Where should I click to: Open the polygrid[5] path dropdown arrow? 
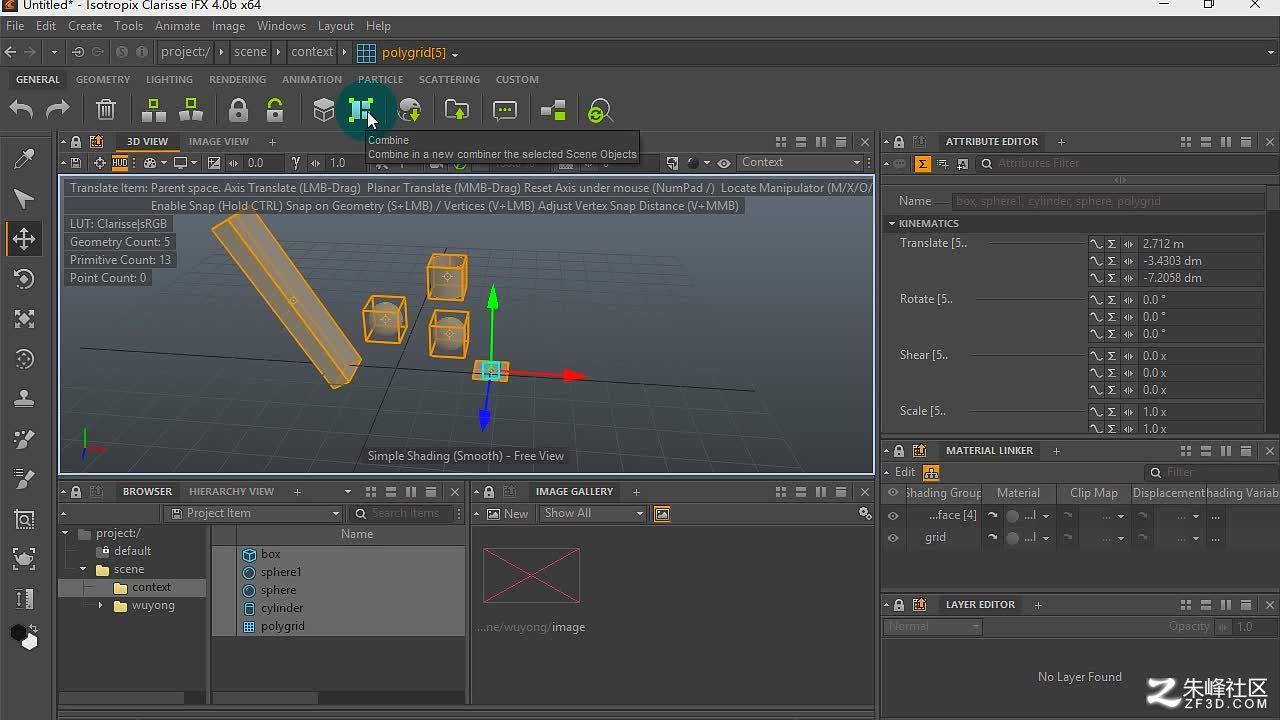455,53
